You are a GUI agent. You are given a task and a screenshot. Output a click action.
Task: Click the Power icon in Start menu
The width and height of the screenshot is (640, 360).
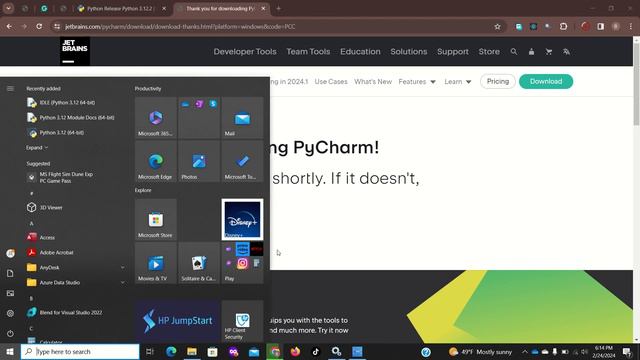click(10, 333)
